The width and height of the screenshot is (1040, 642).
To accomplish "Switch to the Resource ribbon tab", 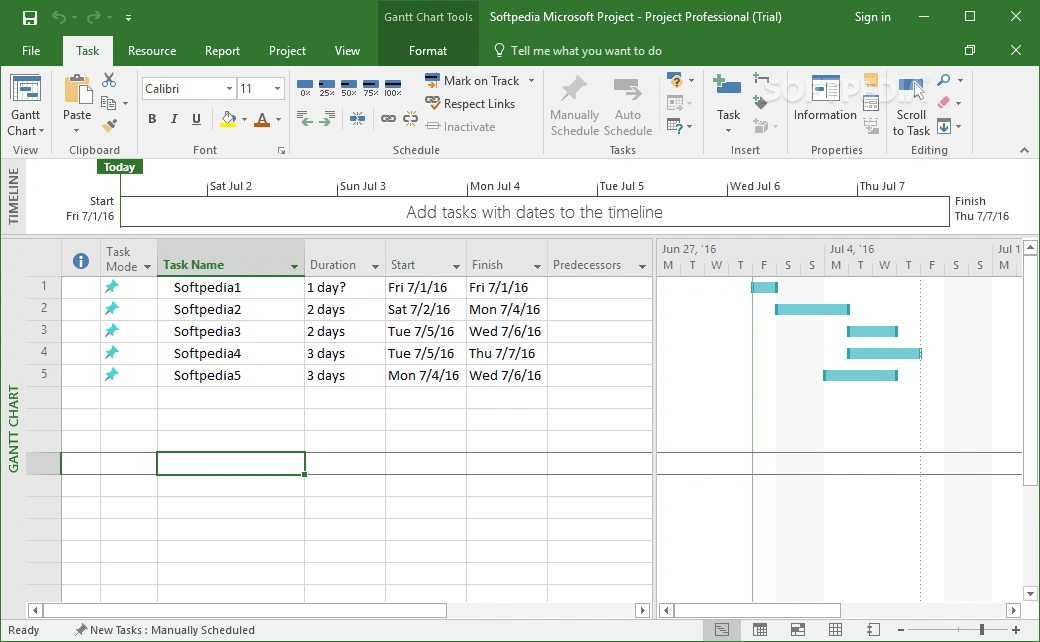I will pyautogui.click(x=152, y=50).
